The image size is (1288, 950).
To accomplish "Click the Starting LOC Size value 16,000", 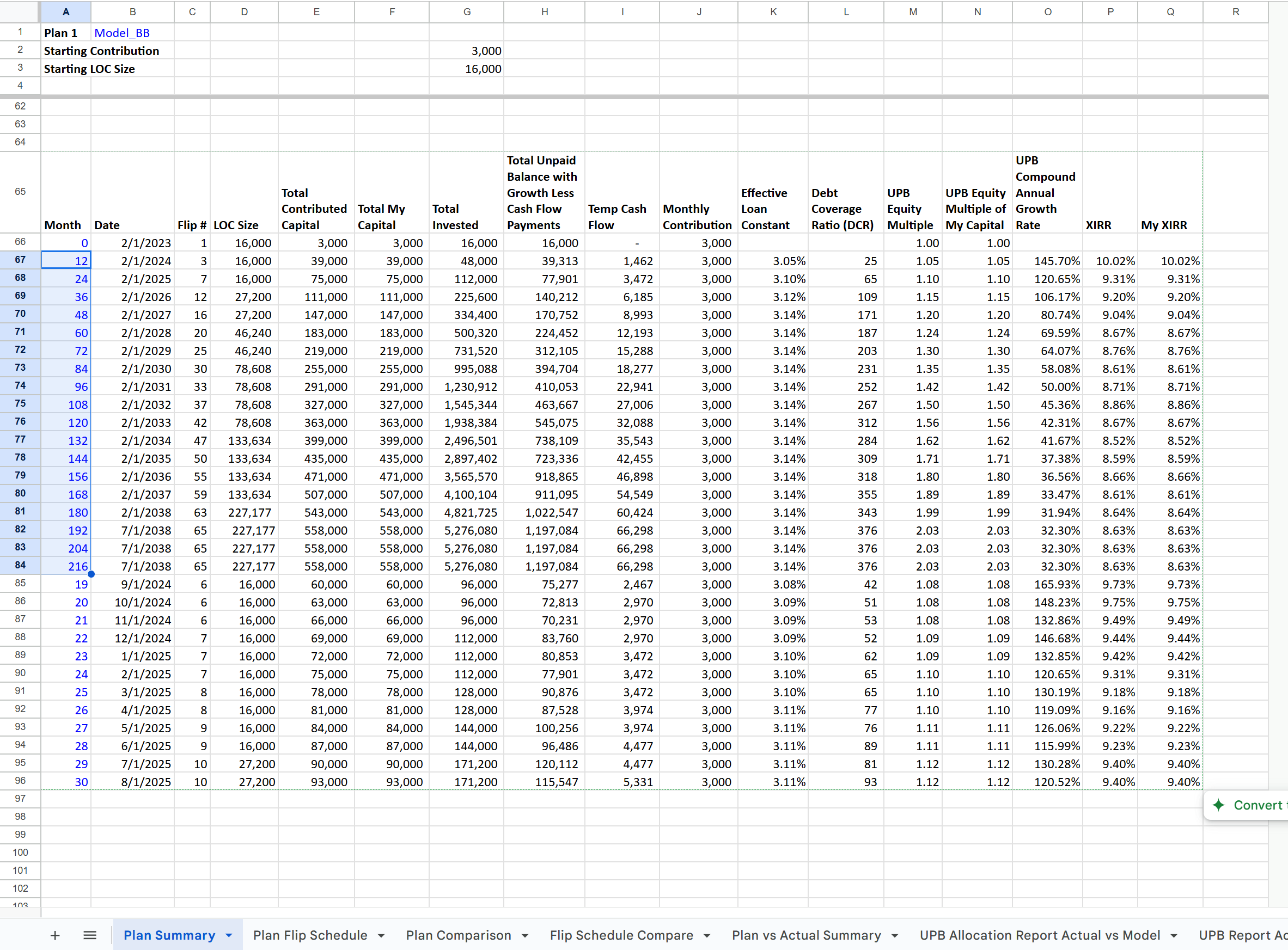I will point(483,69).
